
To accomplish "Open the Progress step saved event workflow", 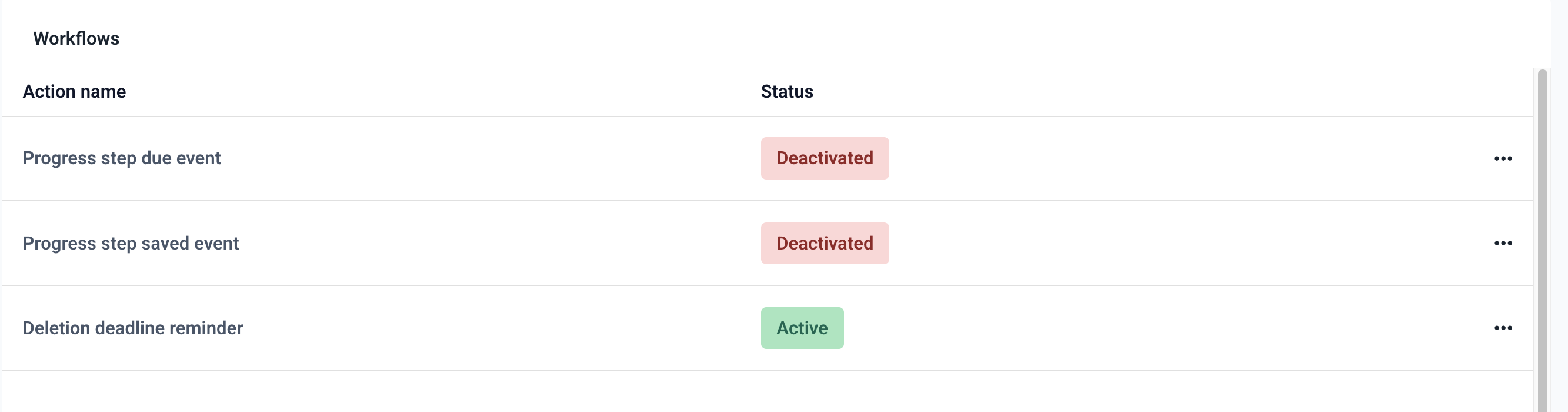I will [x=130, y=243].
